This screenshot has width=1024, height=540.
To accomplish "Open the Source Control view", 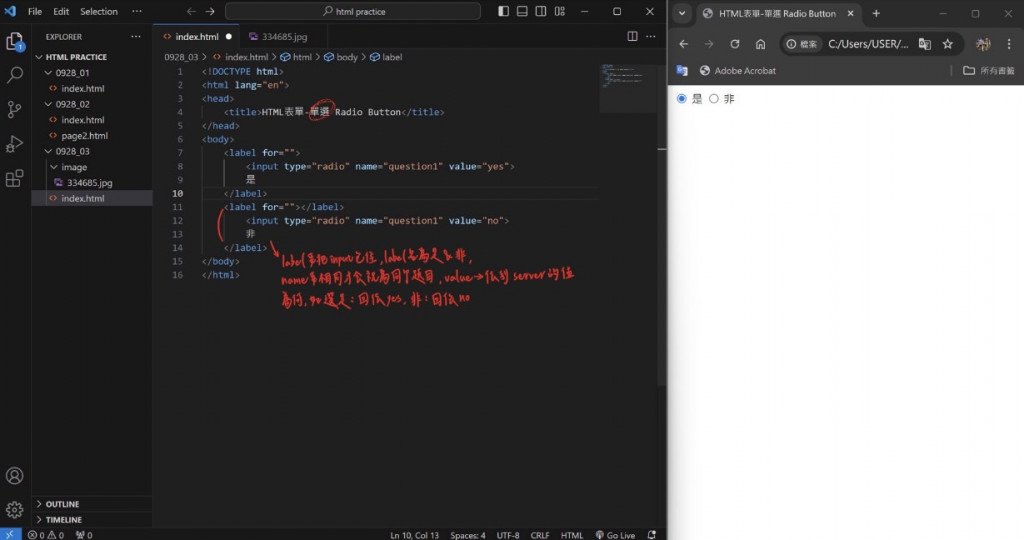I will (x=14, y=109).
